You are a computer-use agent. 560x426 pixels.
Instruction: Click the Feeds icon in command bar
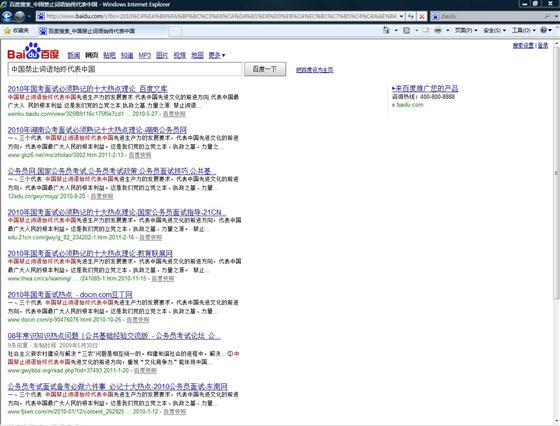[406, 30]
